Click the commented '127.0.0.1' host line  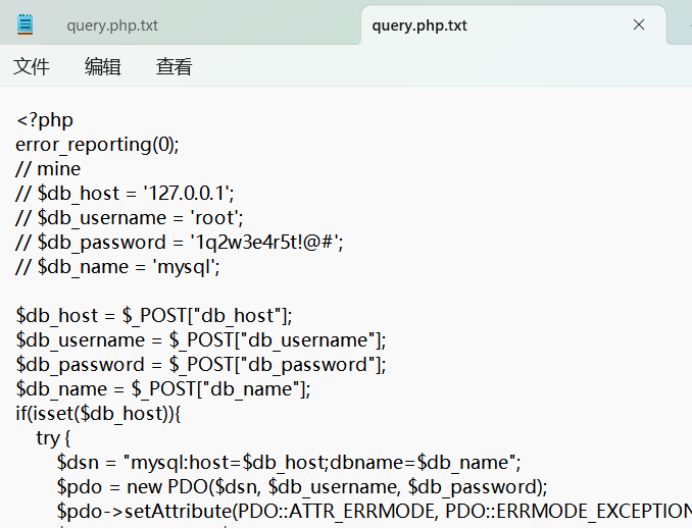pos(125,193)
